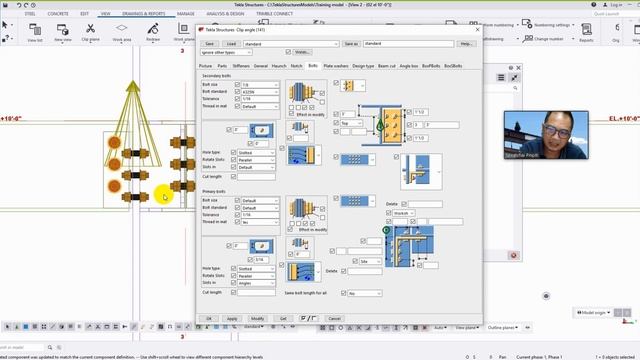
Task: Click the Work plane ribbon icon
Action: pos(184,33)
